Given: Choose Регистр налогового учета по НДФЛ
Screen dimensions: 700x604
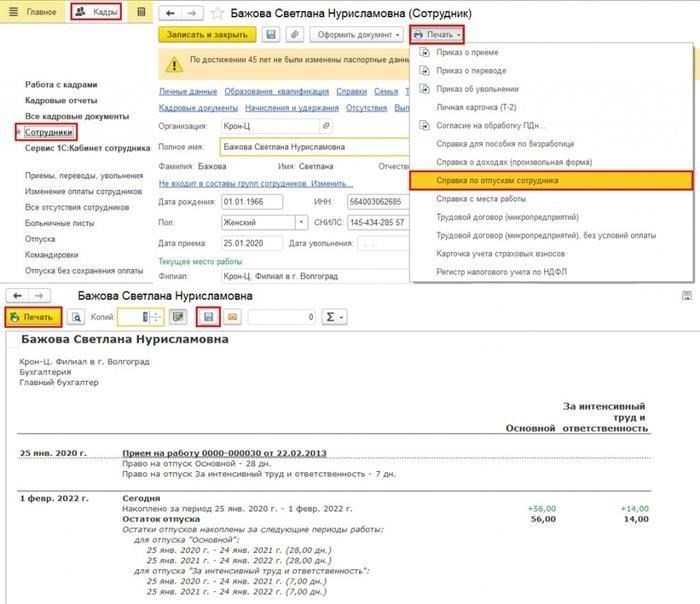Looking at the screenshot, I should [501, 272].
